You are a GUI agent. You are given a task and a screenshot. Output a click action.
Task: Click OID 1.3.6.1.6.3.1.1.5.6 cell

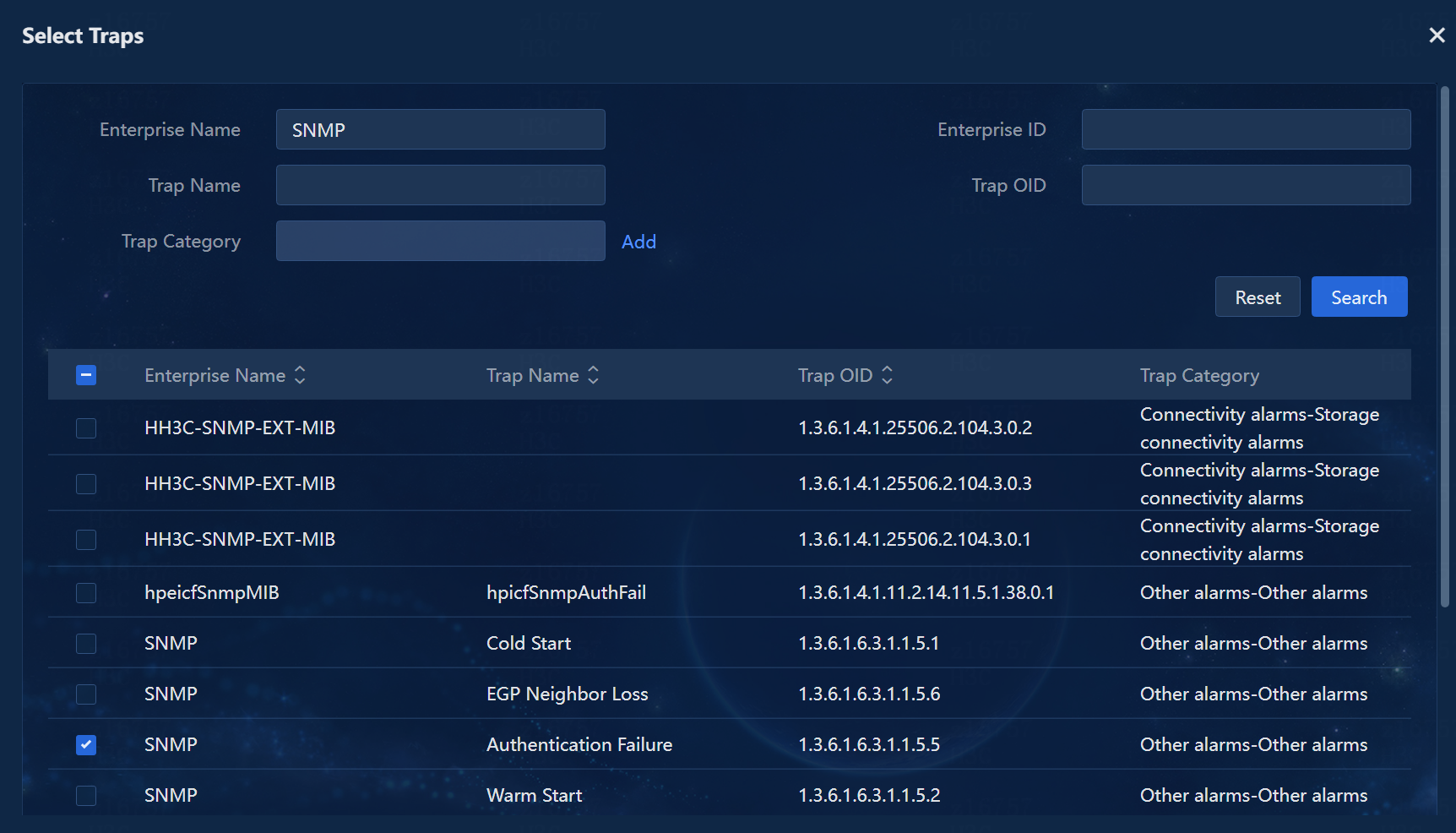pos(869,694)
